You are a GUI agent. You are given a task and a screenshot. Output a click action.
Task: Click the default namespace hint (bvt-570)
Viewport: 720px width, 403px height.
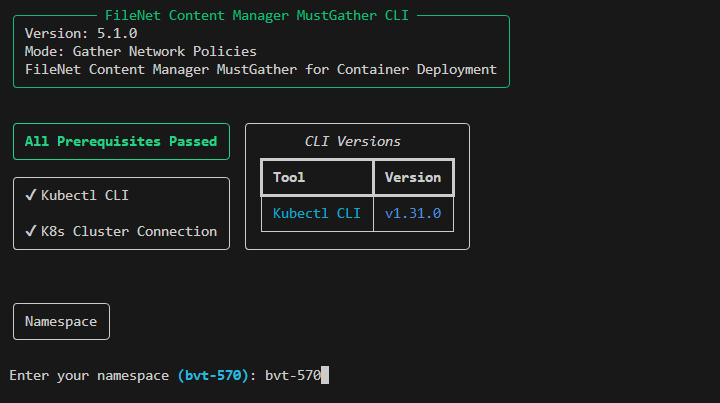[213, 375]
